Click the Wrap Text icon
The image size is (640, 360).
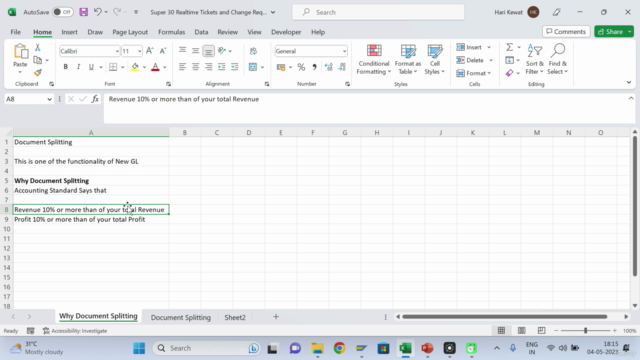click(x=253, y=51)
